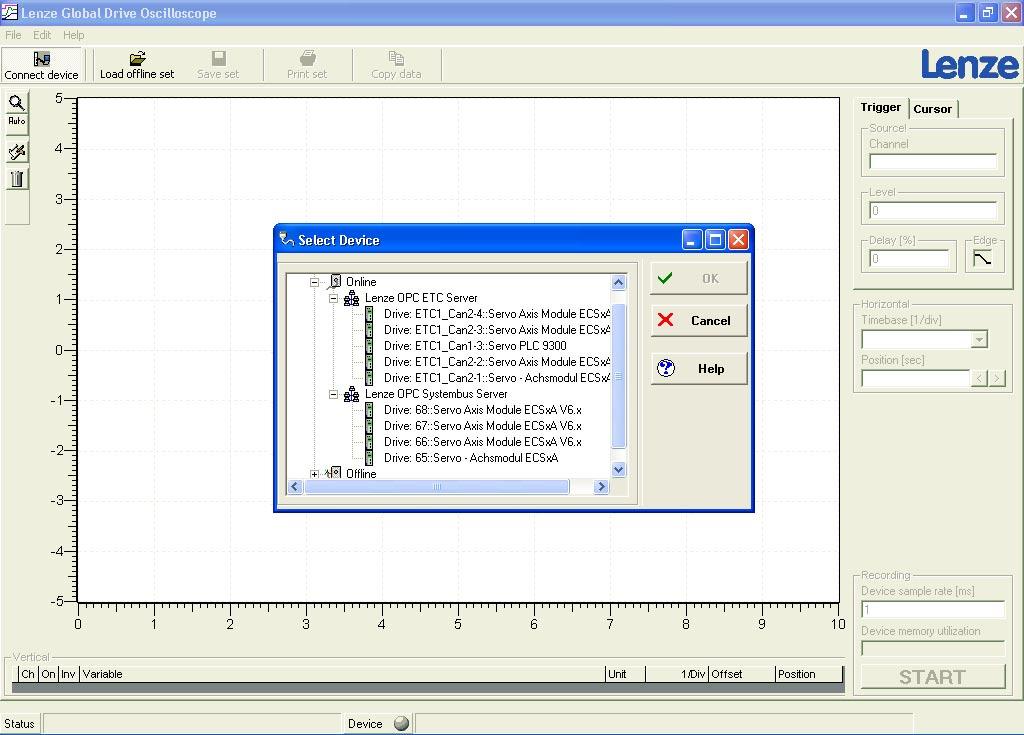Click the horizontal scrollbar thumb in device tree

click(437, 487)
